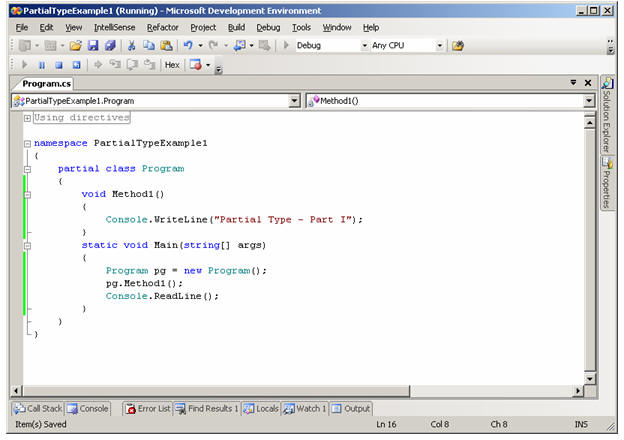Viewport: 624px width, 440px height.
Task: Collapse the void Method1() block
Action: click(27, 195)
